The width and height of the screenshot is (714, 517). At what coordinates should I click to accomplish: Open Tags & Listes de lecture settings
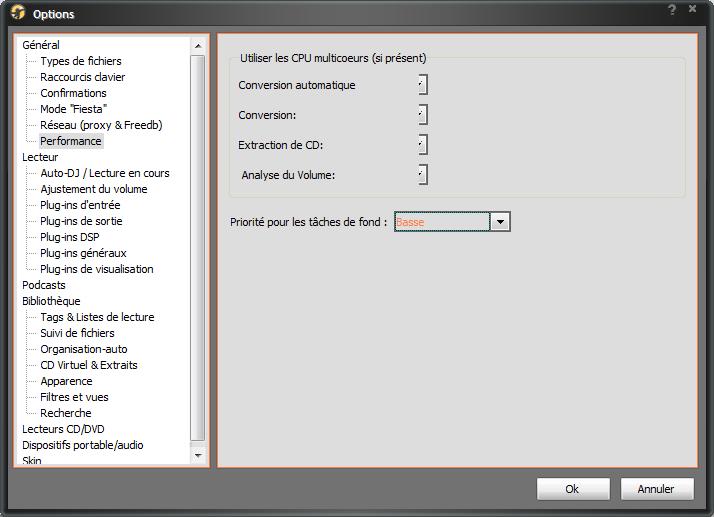coord(97,317)
